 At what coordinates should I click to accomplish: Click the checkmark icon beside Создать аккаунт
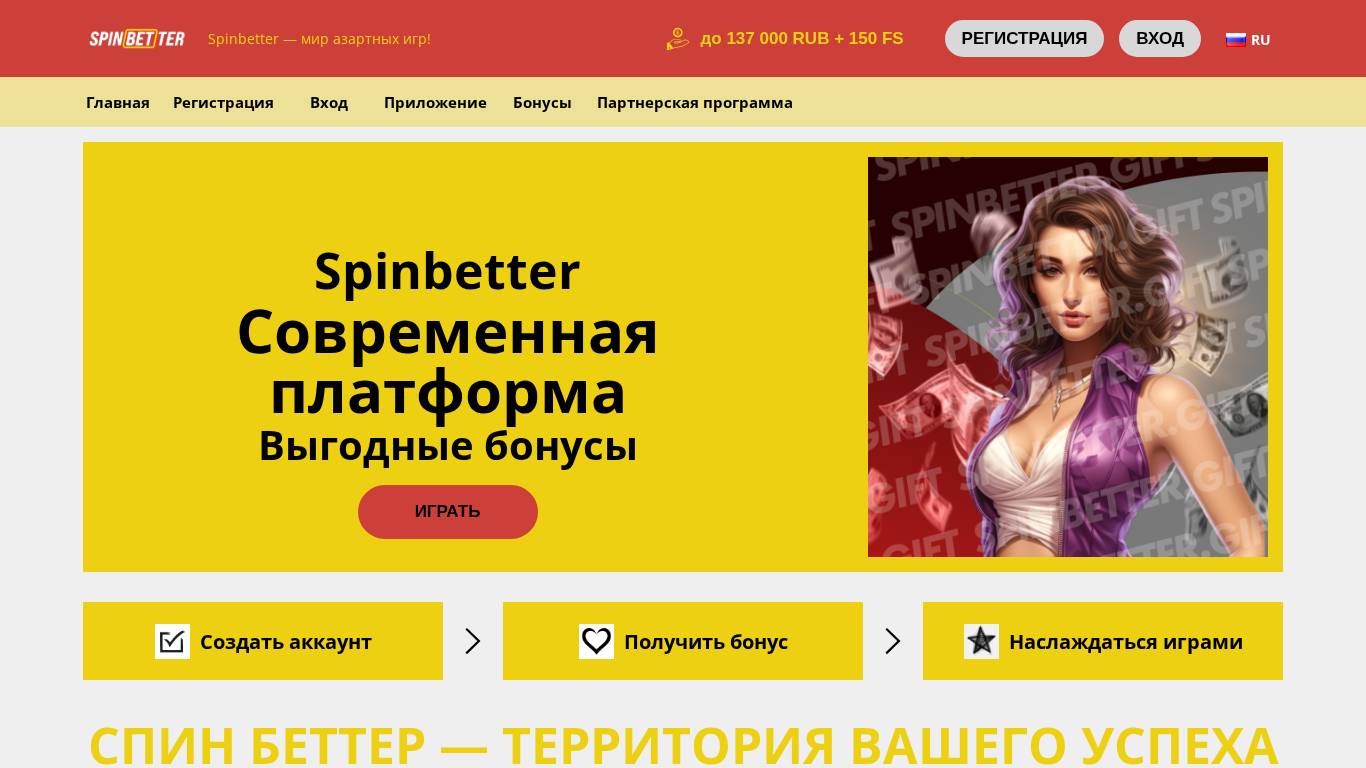[172, 641]
